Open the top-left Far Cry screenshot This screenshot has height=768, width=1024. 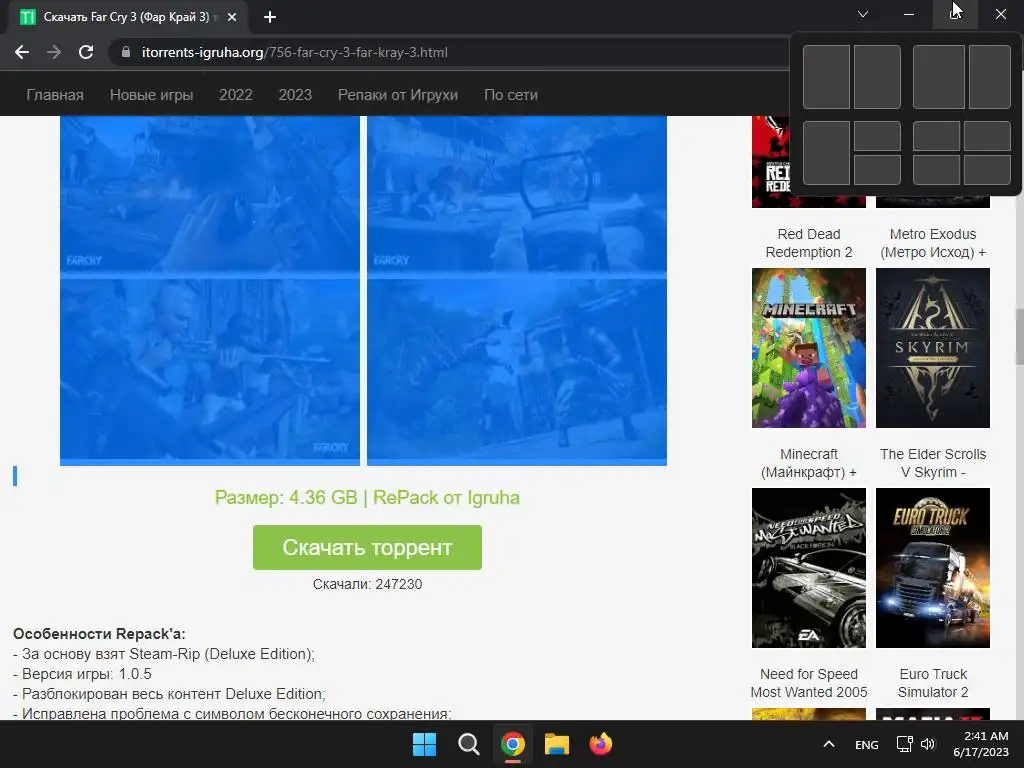point(210,194)
